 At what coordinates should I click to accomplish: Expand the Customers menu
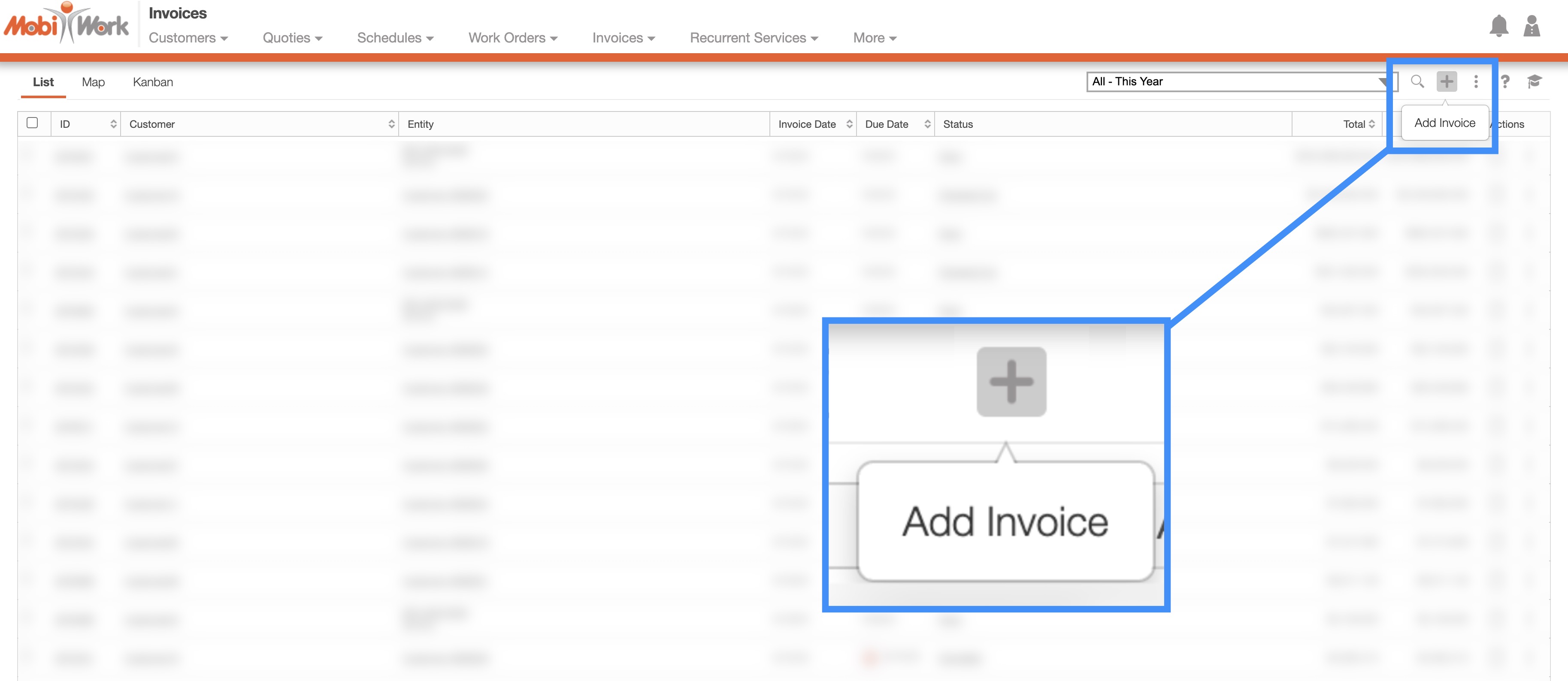[x=188, y=38]
